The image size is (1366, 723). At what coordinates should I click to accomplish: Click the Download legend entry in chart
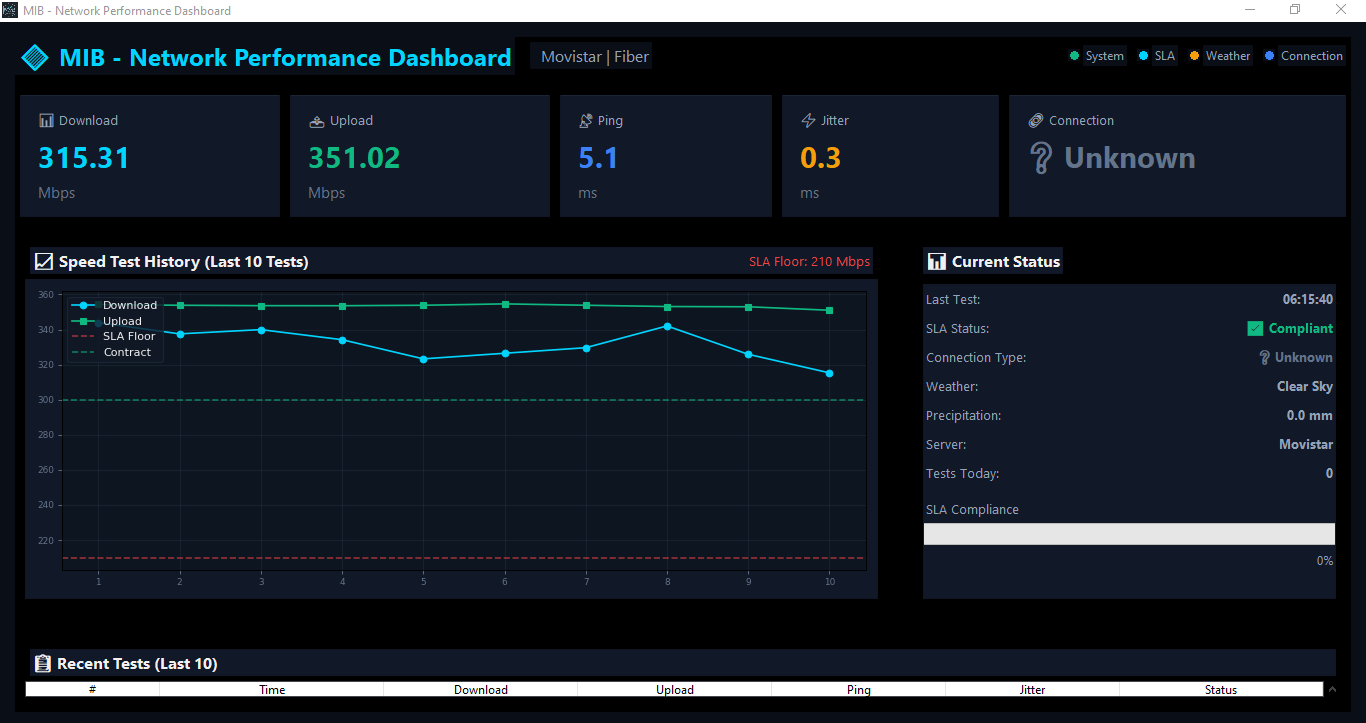pyautogui.click(x=113, y=305)
